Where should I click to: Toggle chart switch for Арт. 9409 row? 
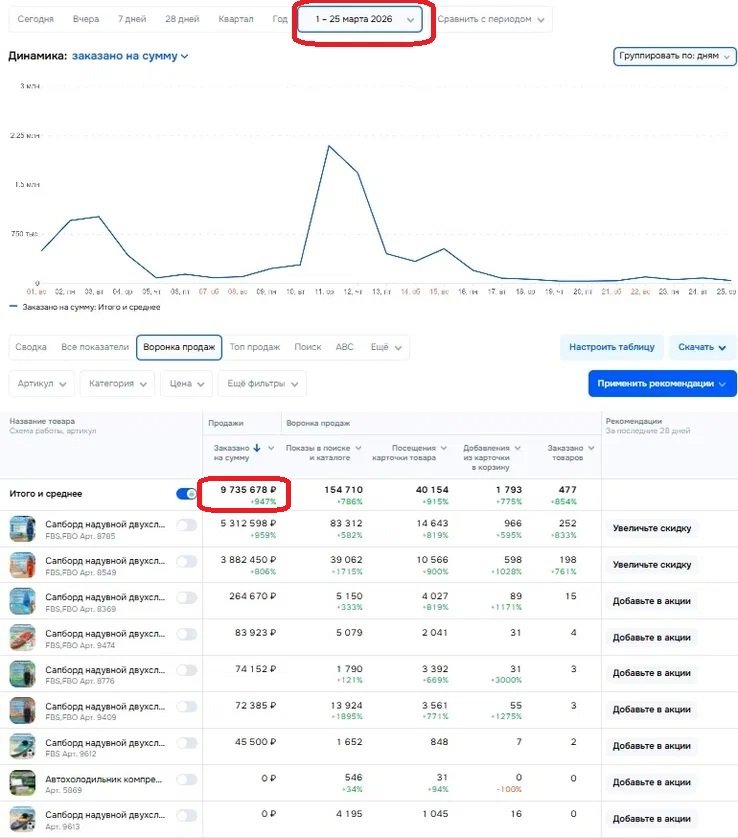187,707
